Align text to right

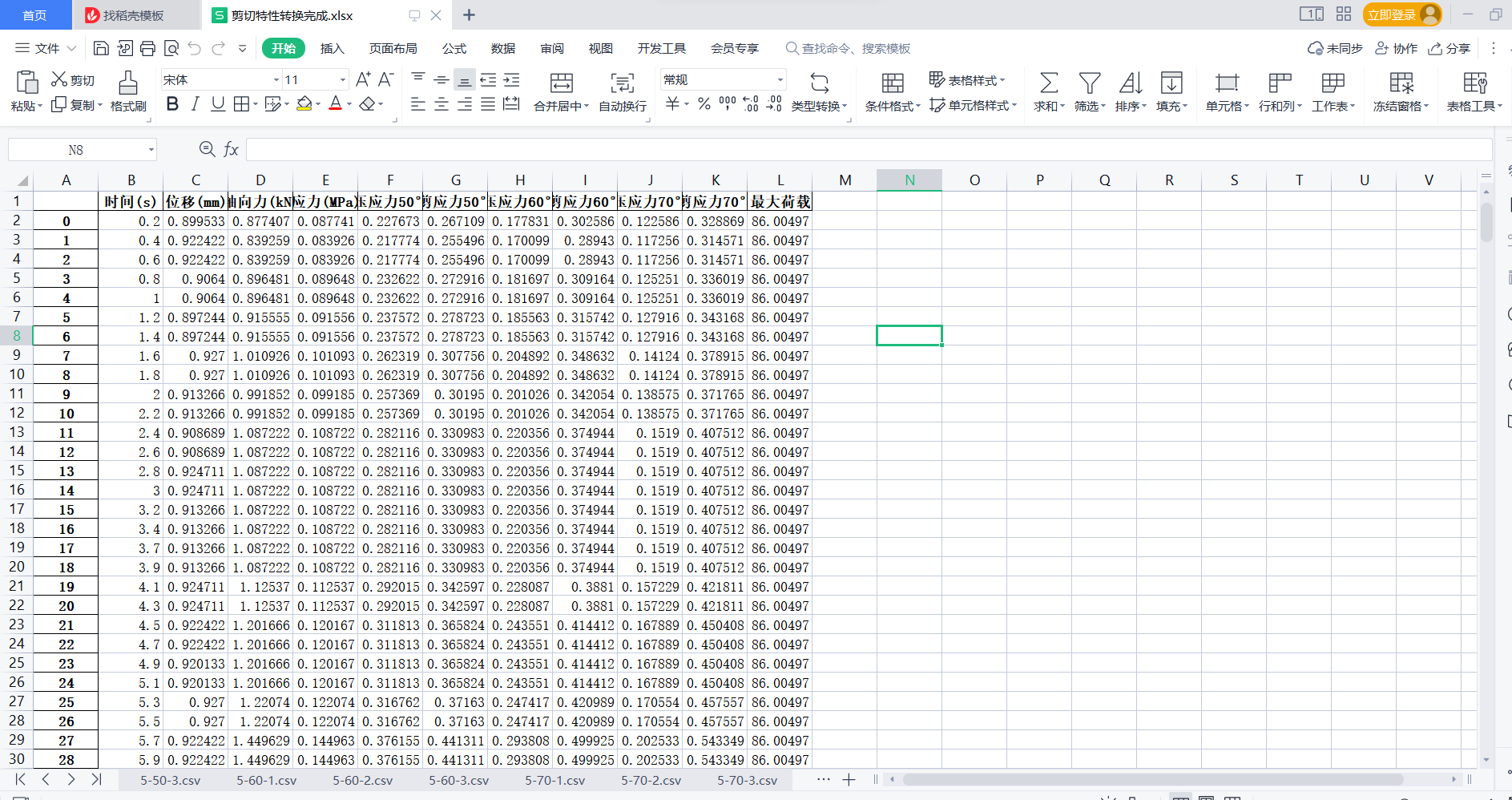click(x=465, y=104)
